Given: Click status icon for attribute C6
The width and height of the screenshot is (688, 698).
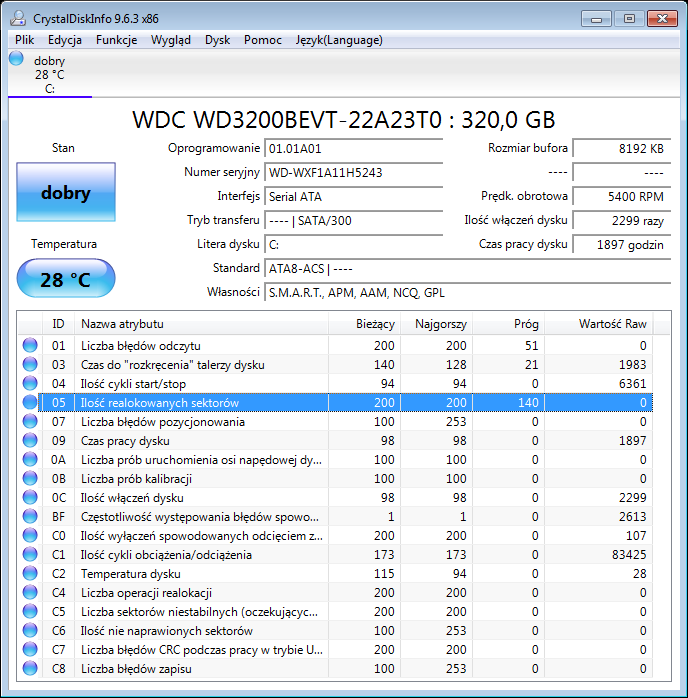Looking at the screenshot, I should [x=30, y=630].
